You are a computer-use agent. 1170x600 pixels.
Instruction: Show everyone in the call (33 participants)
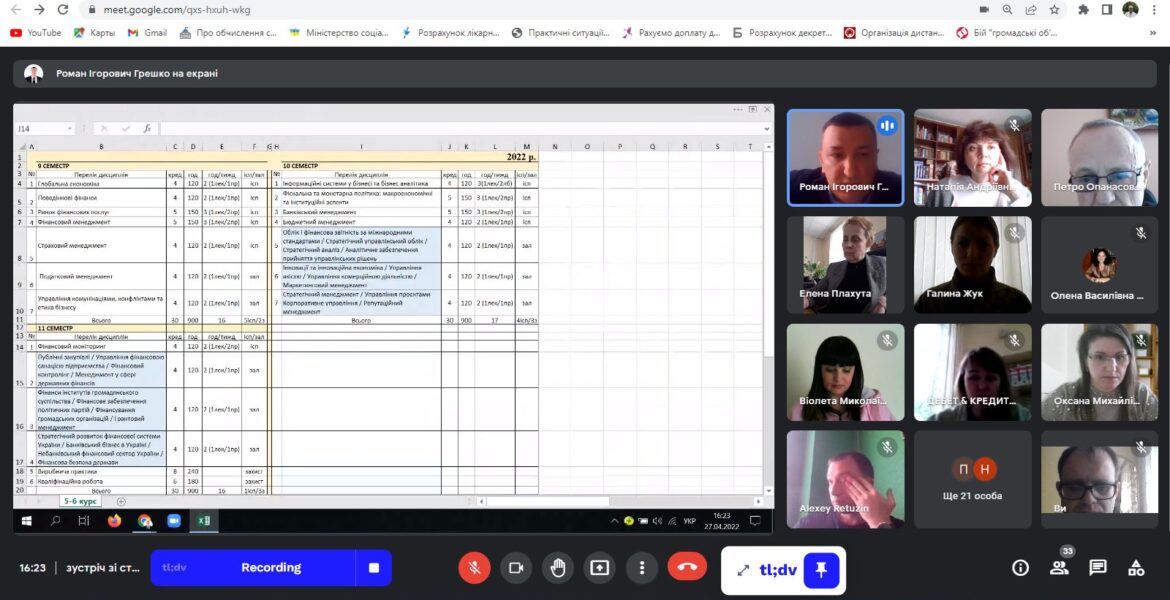[1060, 568]
